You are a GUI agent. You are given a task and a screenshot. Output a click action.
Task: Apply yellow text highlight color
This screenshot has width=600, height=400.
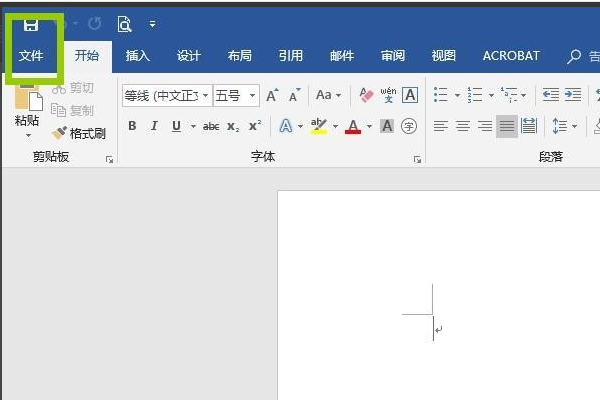tap(319, 126)
